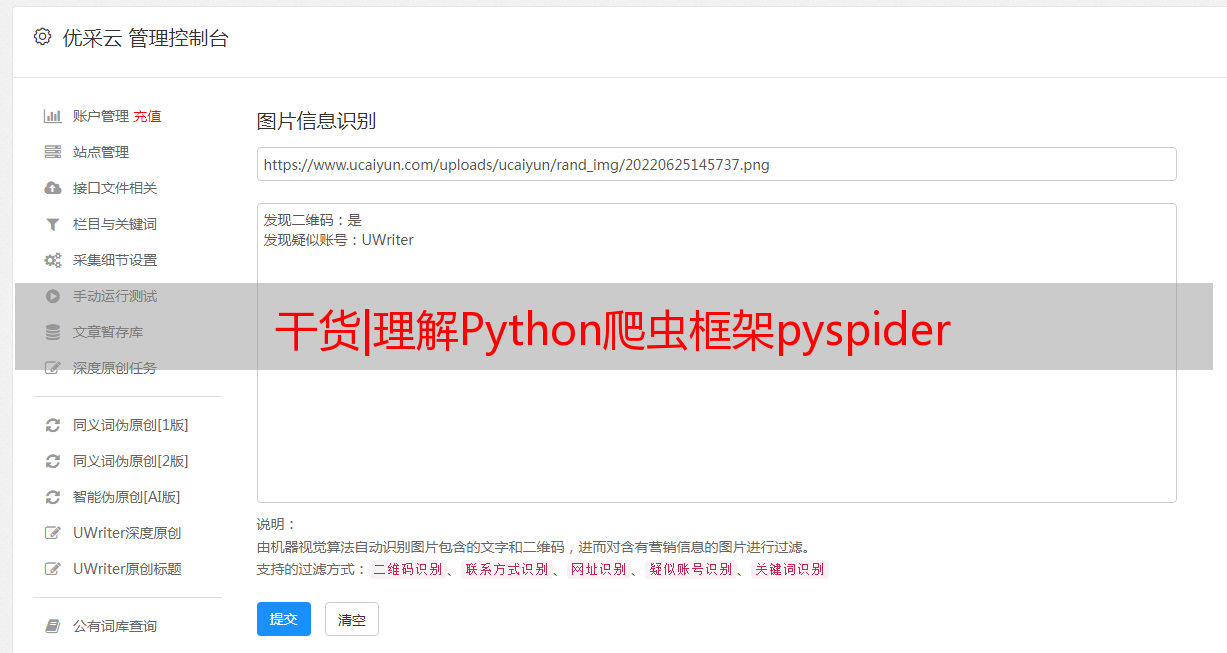Viewport: 1227px width, 653px height.
Task: Focus the image URL input field
Action: point(716,164)
